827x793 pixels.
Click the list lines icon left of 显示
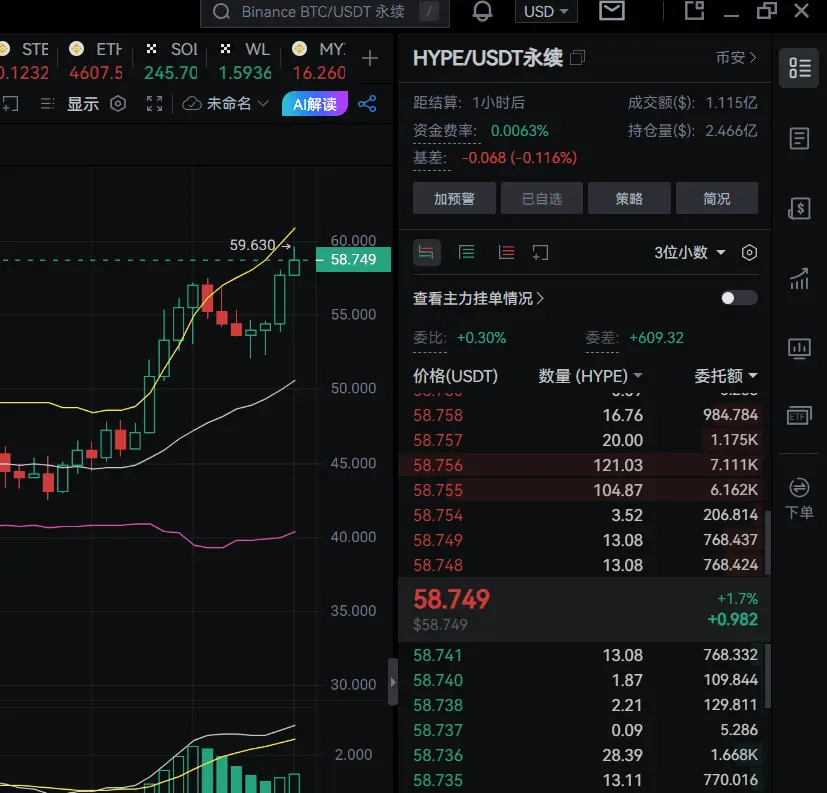coord(47,103)
